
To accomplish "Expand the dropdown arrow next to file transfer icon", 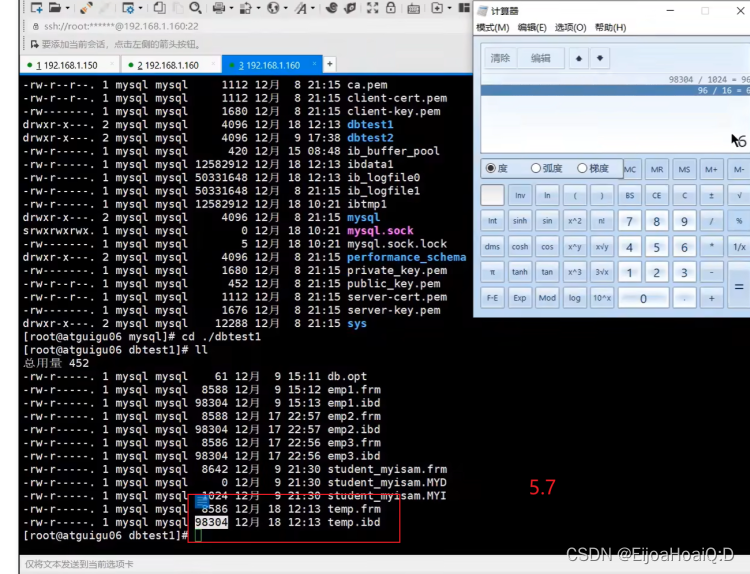I will click(x=258, y=8).
